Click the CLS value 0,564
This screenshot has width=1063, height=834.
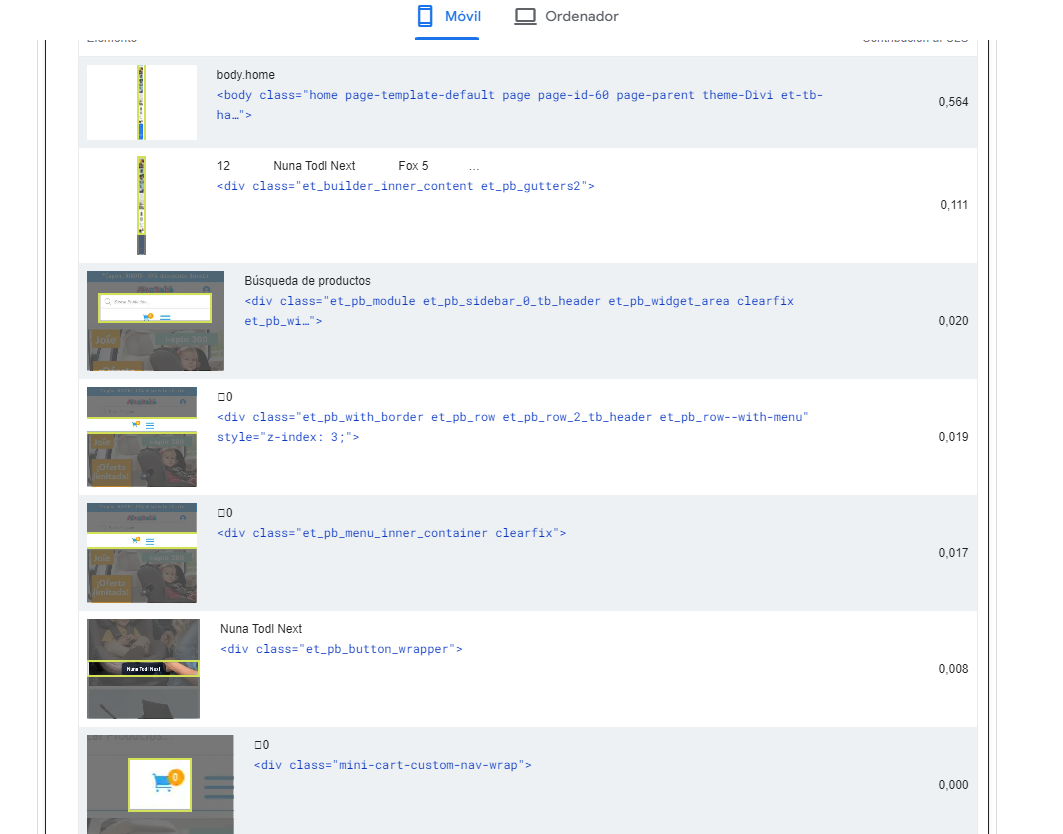coord(953,102)
